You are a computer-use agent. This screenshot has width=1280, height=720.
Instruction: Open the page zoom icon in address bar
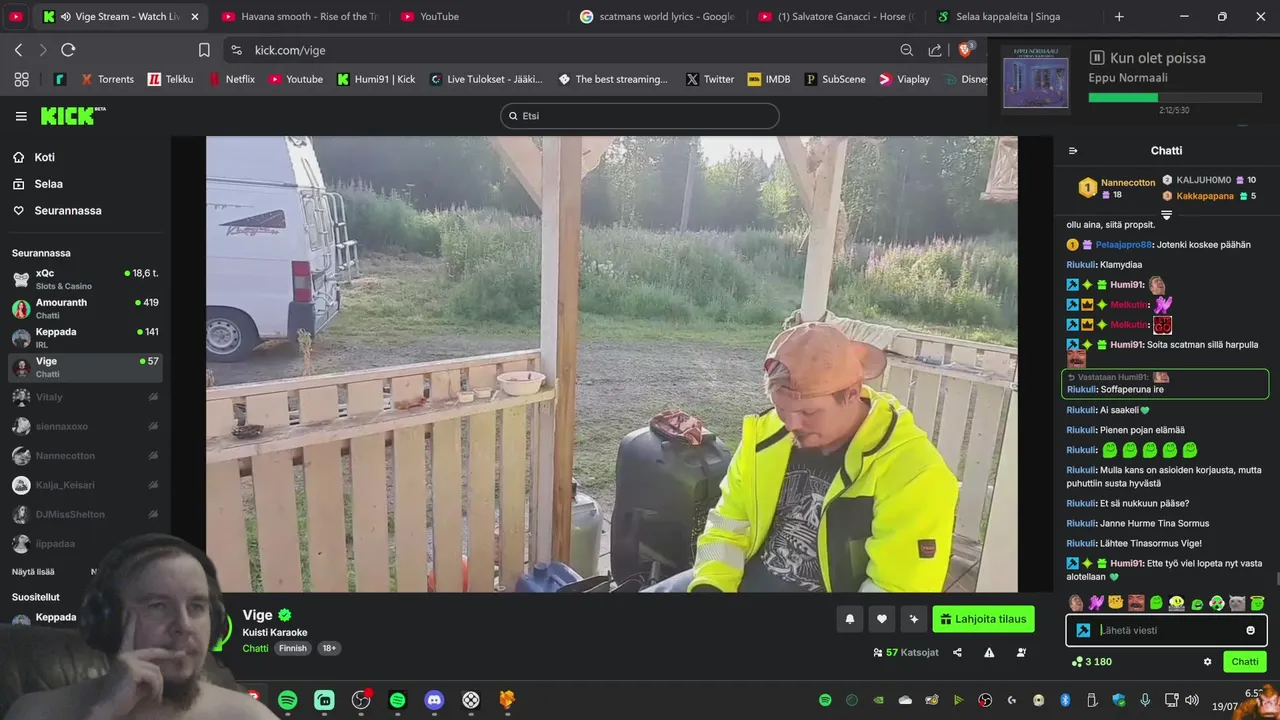point(907,50)
